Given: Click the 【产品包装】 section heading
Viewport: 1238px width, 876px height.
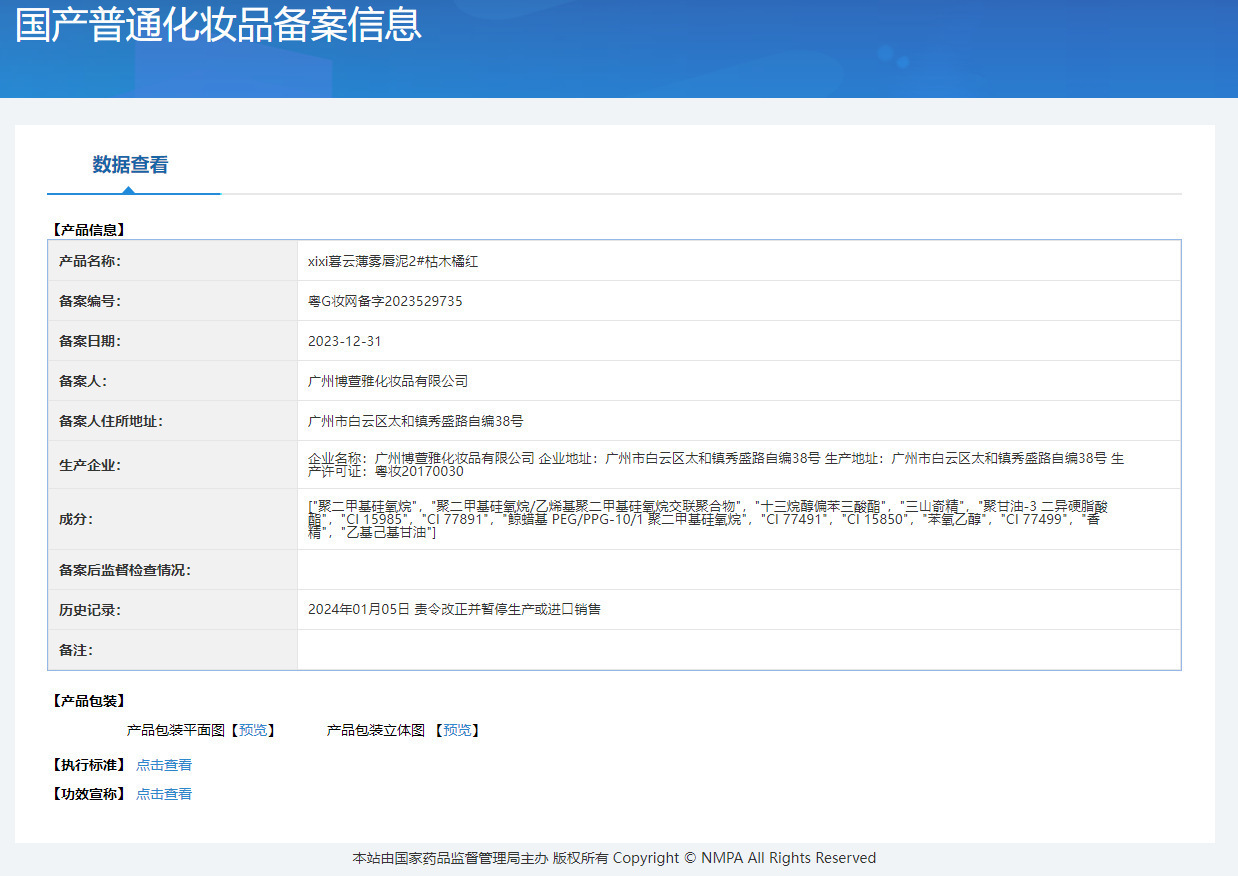Looking at the screenshot, I should 89,701.
